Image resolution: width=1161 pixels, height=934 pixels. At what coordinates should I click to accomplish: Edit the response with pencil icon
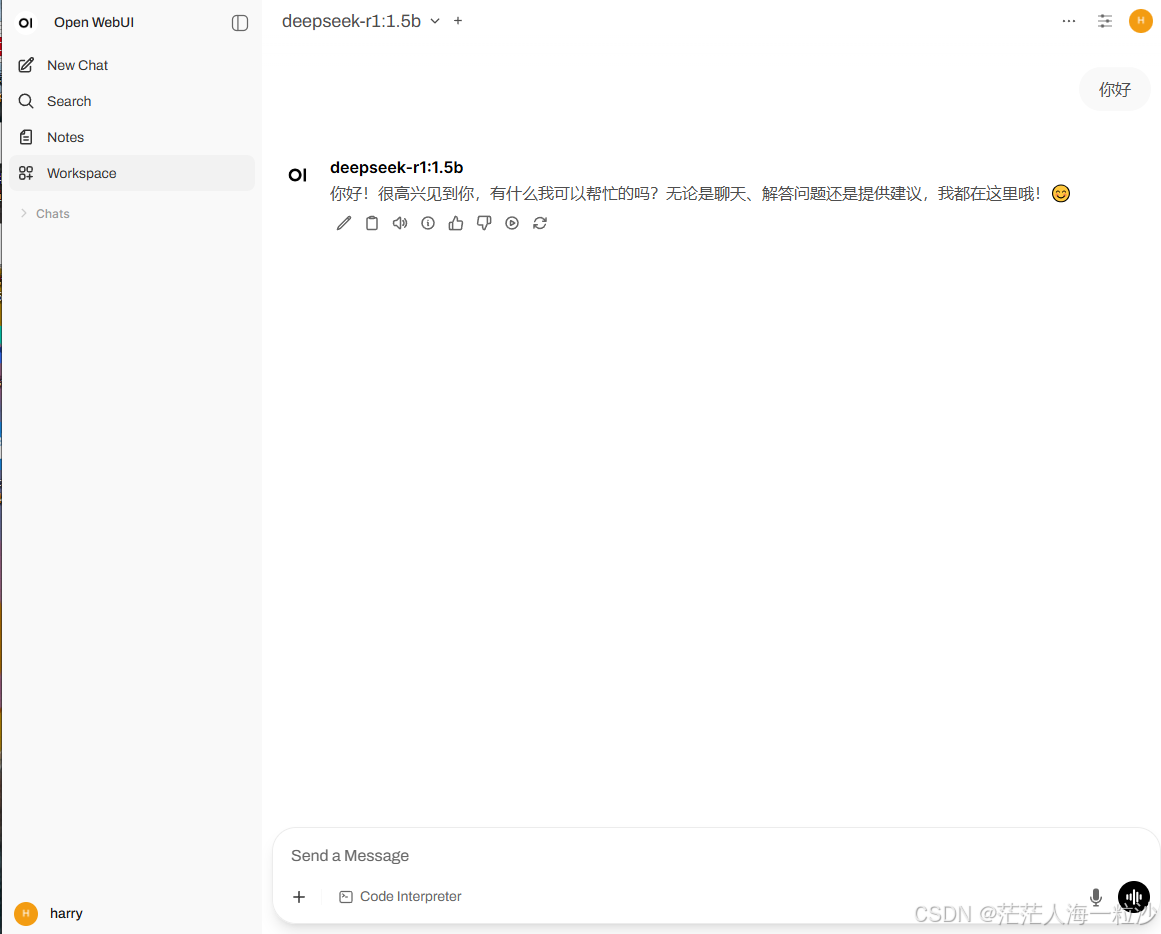coord(344,223)
